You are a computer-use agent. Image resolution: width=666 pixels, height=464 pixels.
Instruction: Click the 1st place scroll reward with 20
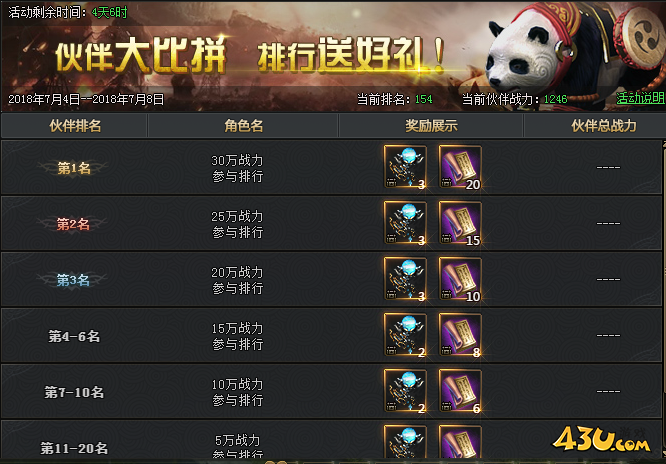[460, 167]
